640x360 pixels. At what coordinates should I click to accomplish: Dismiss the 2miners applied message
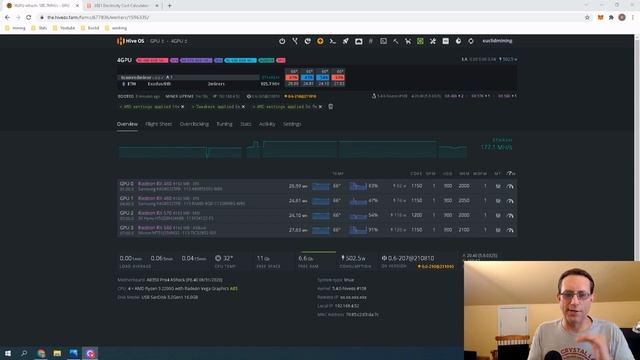coord(243,107)
